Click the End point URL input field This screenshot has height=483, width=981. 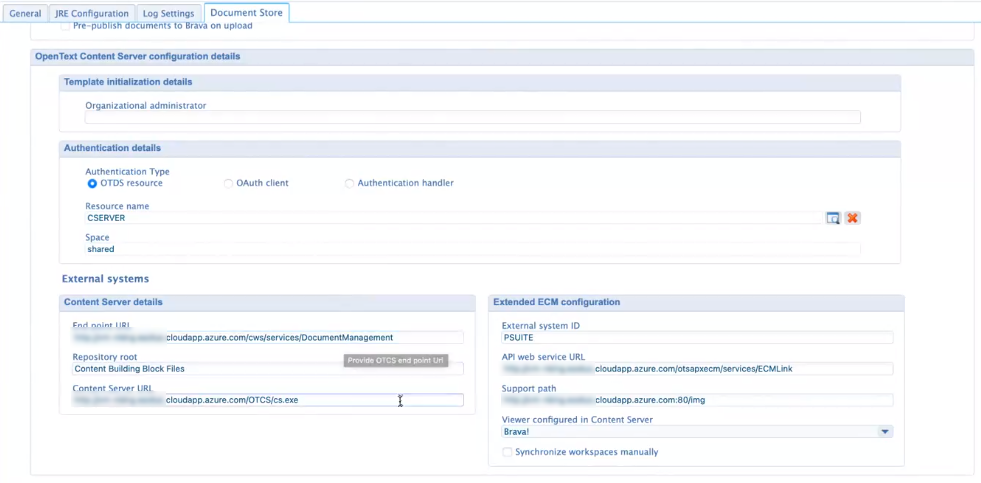pos(267,338)
